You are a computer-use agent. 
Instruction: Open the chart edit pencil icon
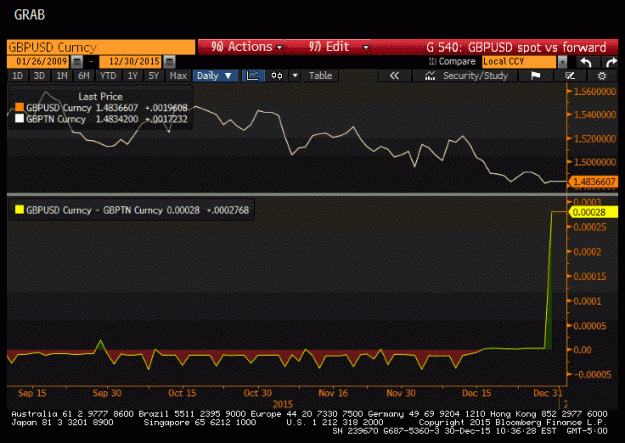(x=570, y=76)
